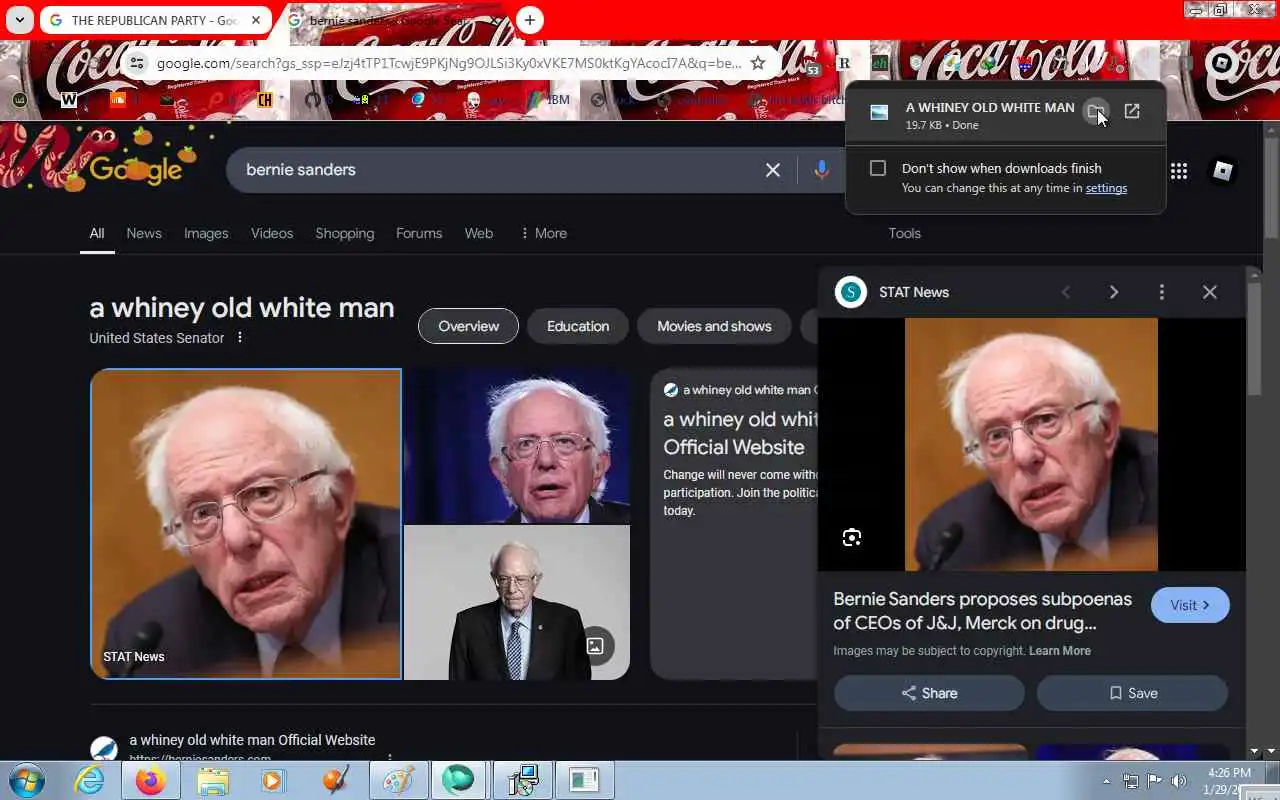Select the Images search tab
Image resolution: width=1280 pixels, height=800 pixels.
[x=206, y=233]
